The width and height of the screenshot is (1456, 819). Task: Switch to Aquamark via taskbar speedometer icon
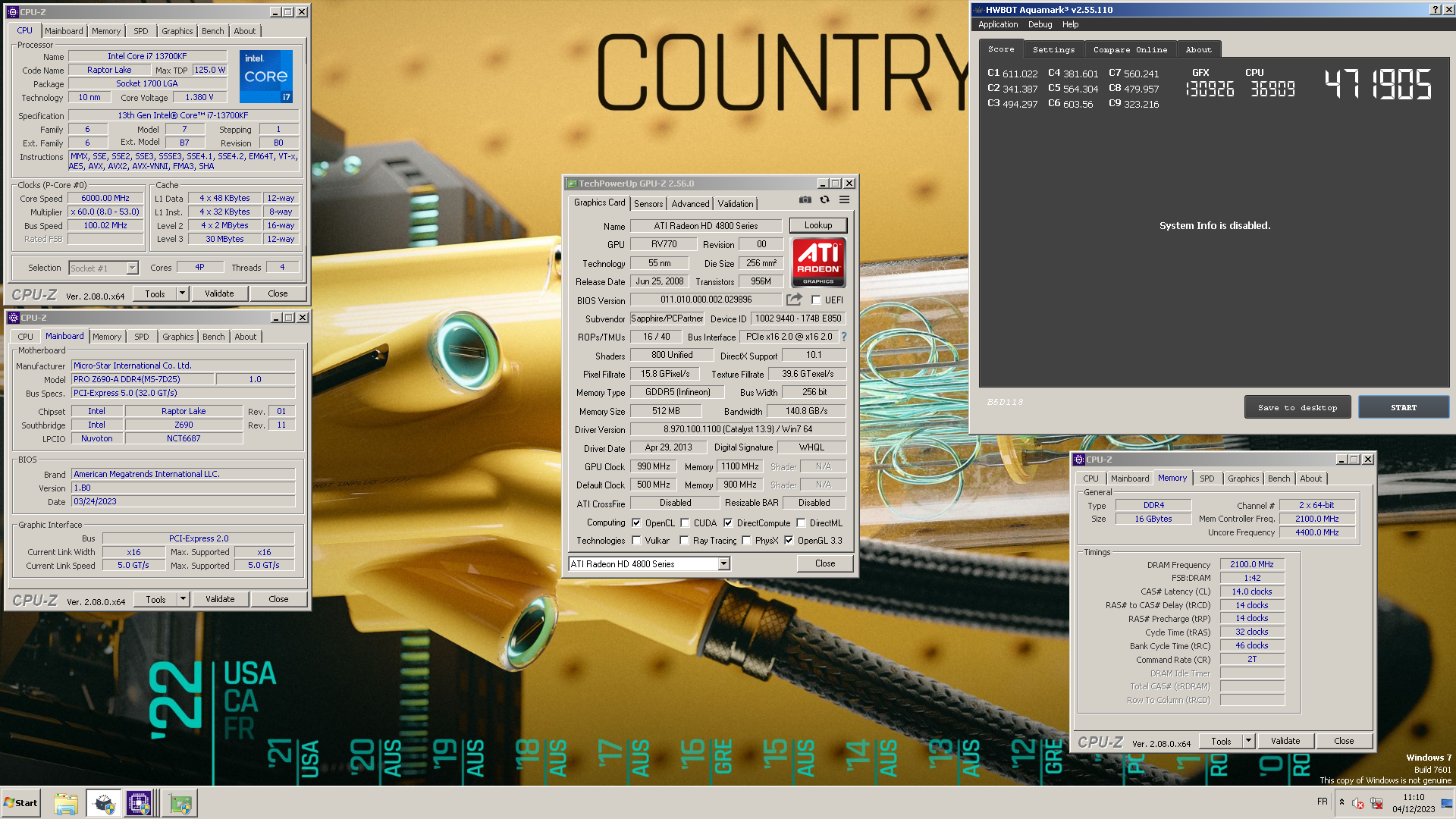click(x=103, y=804)
